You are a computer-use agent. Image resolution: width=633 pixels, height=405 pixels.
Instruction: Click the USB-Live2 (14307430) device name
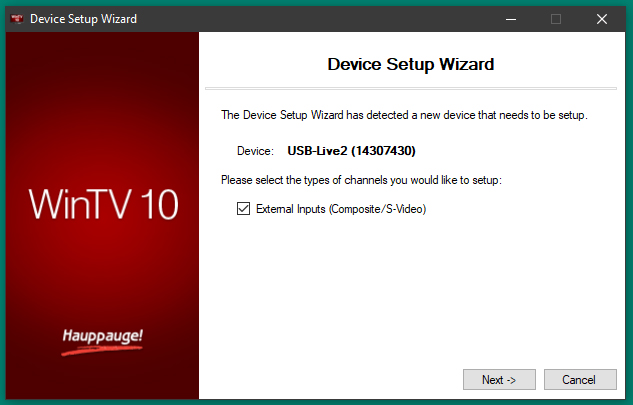(351, 151)
